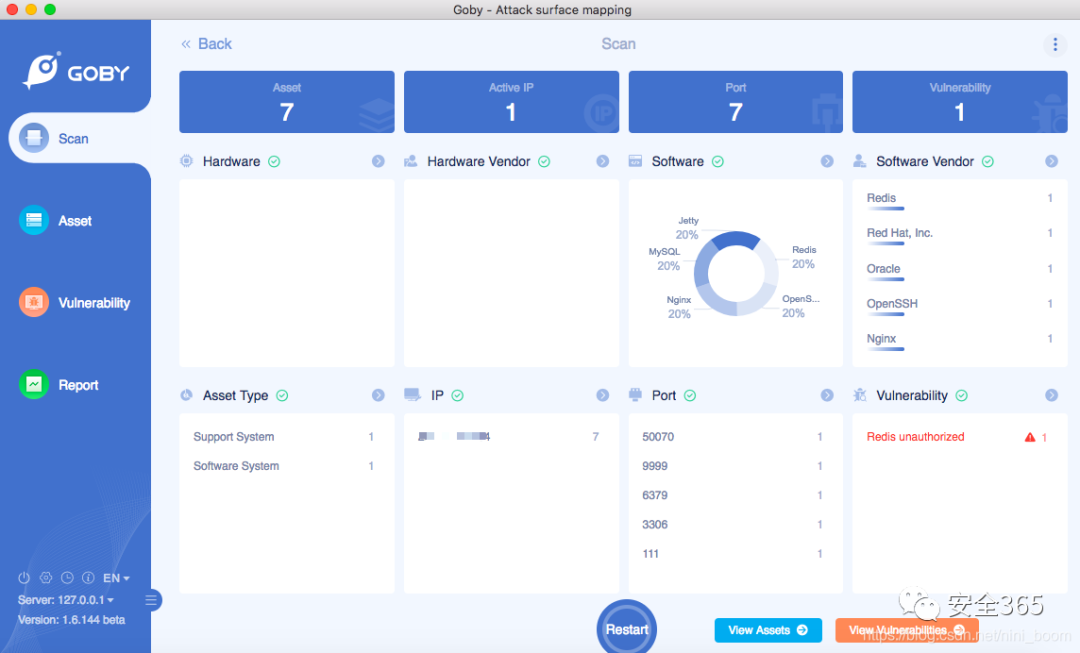Screen dimensions: 1080x653
Task: Expand the Hardware panel arrow
Action: click(x=378, y=161)
